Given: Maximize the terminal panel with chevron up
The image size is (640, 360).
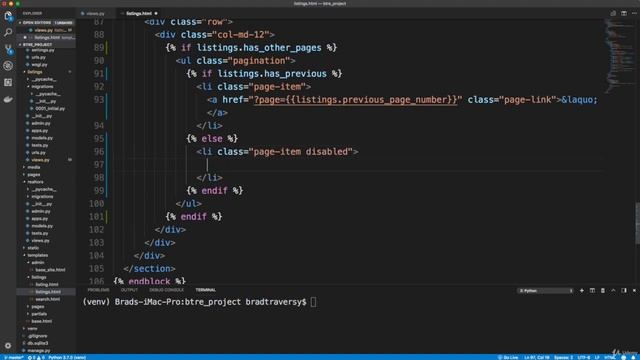Looking at the screenshot, I should click(613, 291).
